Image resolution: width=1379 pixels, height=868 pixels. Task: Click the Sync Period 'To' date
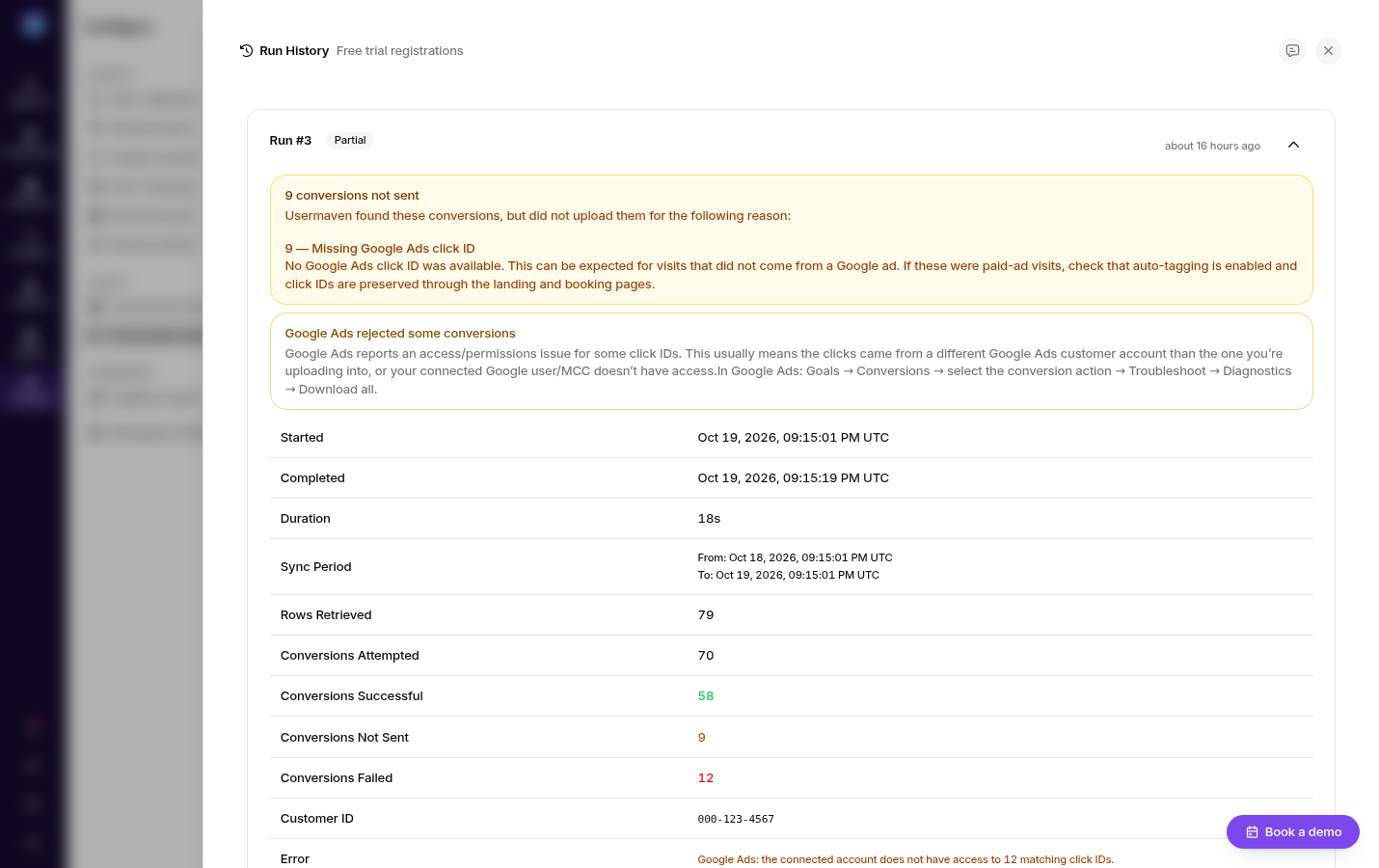(x=789, y=575)
